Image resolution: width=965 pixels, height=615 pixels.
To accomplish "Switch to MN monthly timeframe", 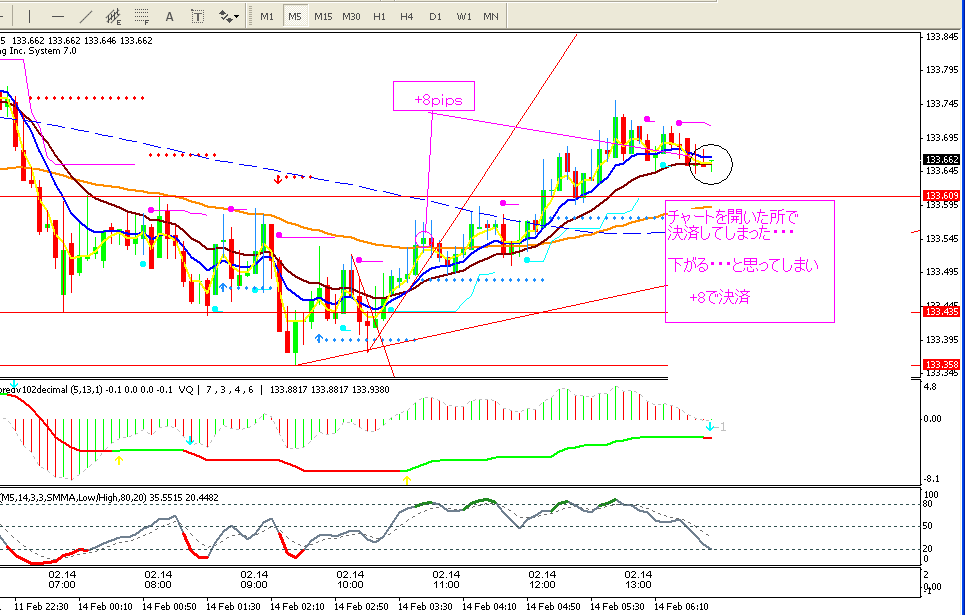I will click(491, 17).
